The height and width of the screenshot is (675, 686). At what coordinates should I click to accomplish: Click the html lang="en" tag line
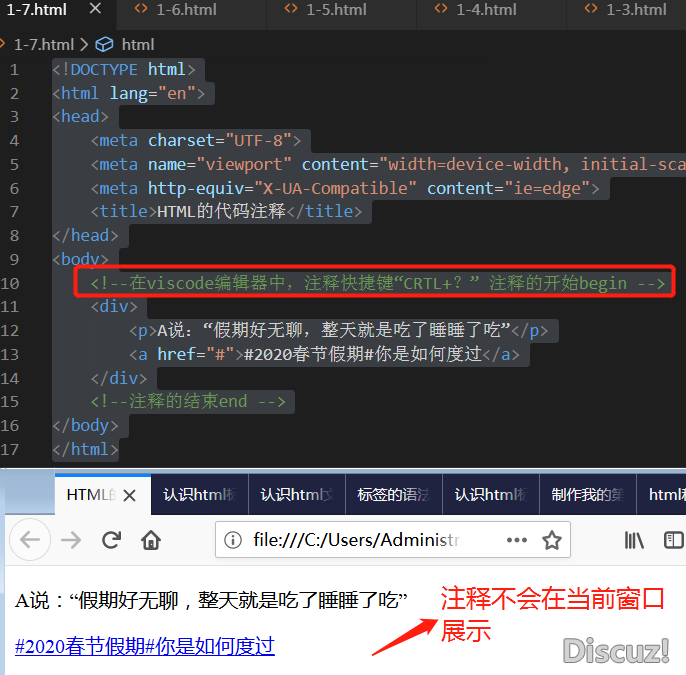coord(129,93)
